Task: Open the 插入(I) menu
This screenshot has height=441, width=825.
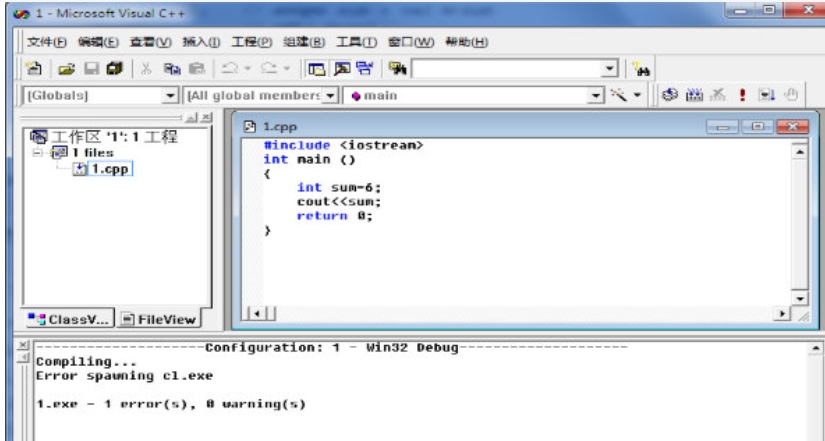Action: (x=202, y=42)
